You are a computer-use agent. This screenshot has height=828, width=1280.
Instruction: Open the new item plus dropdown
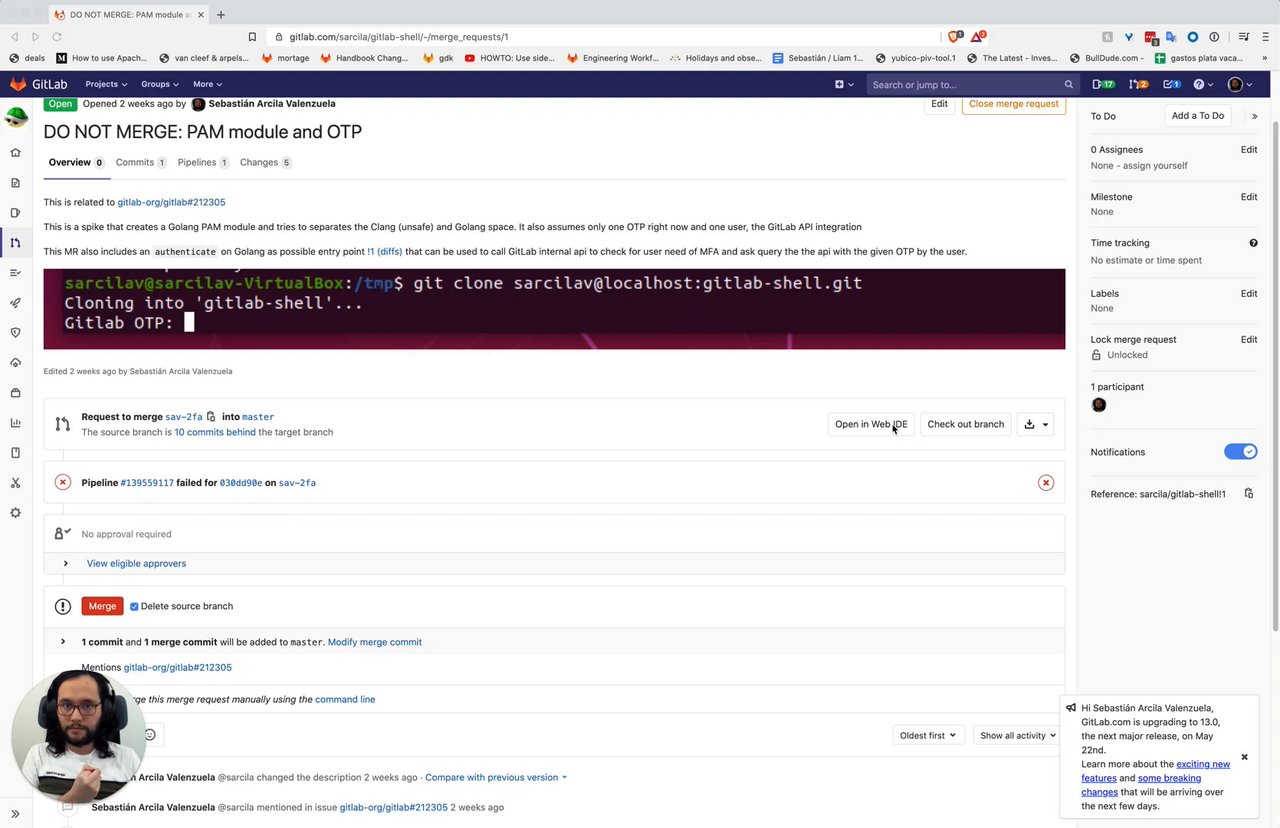tap(844, 84)
